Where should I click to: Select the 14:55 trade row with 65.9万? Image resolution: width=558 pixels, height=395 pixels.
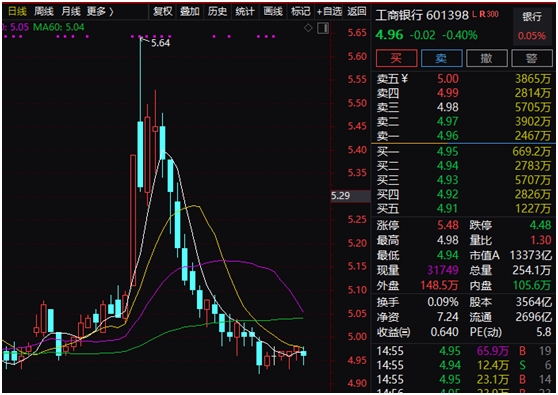click(x=464, y=351)
